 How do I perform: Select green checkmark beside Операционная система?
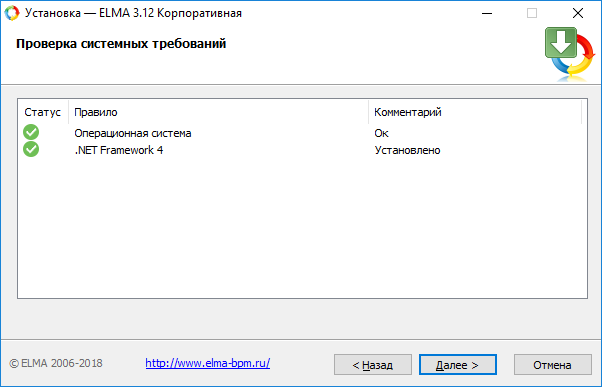pos(31,132)
